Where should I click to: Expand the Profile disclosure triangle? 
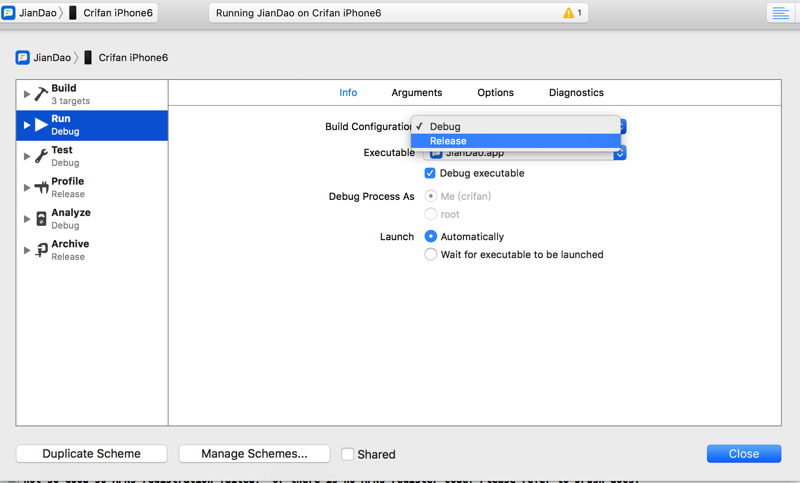point(27,188)
